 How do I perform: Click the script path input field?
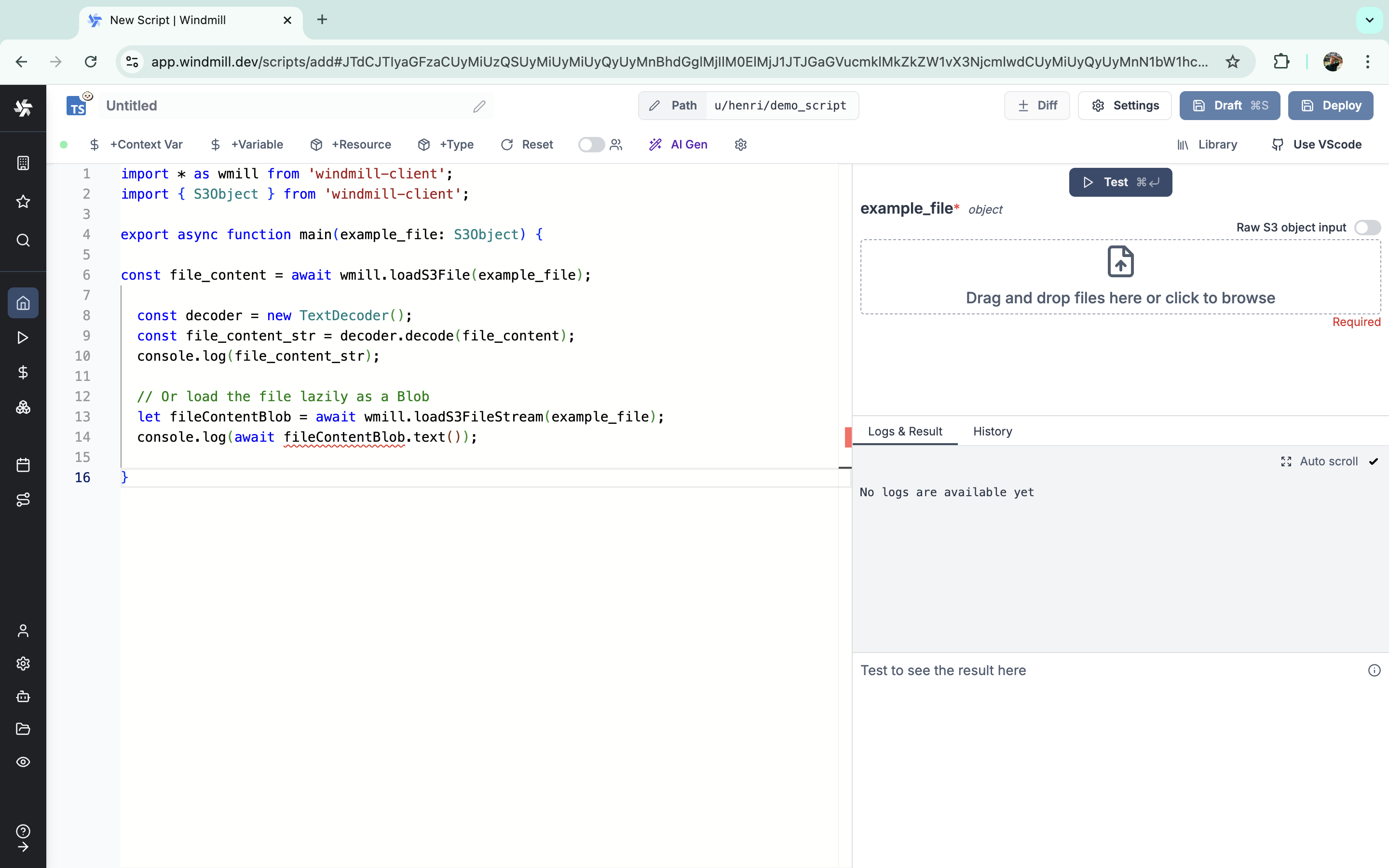(780, 105)
